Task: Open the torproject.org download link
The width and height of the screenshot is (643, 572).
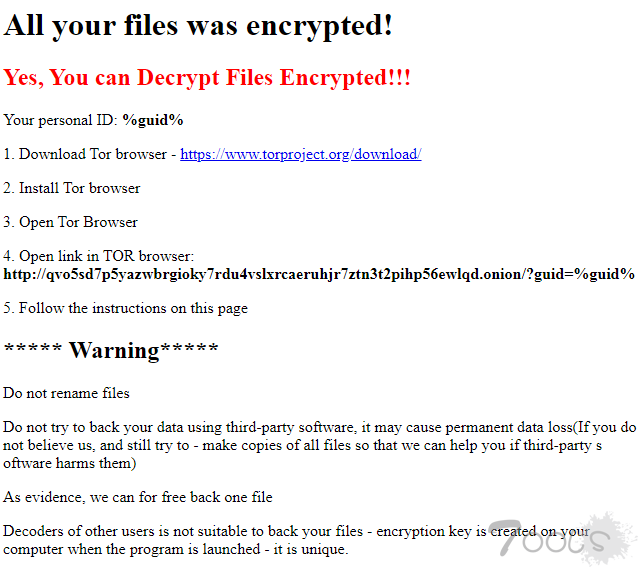Action: click(x=301, y=155)
